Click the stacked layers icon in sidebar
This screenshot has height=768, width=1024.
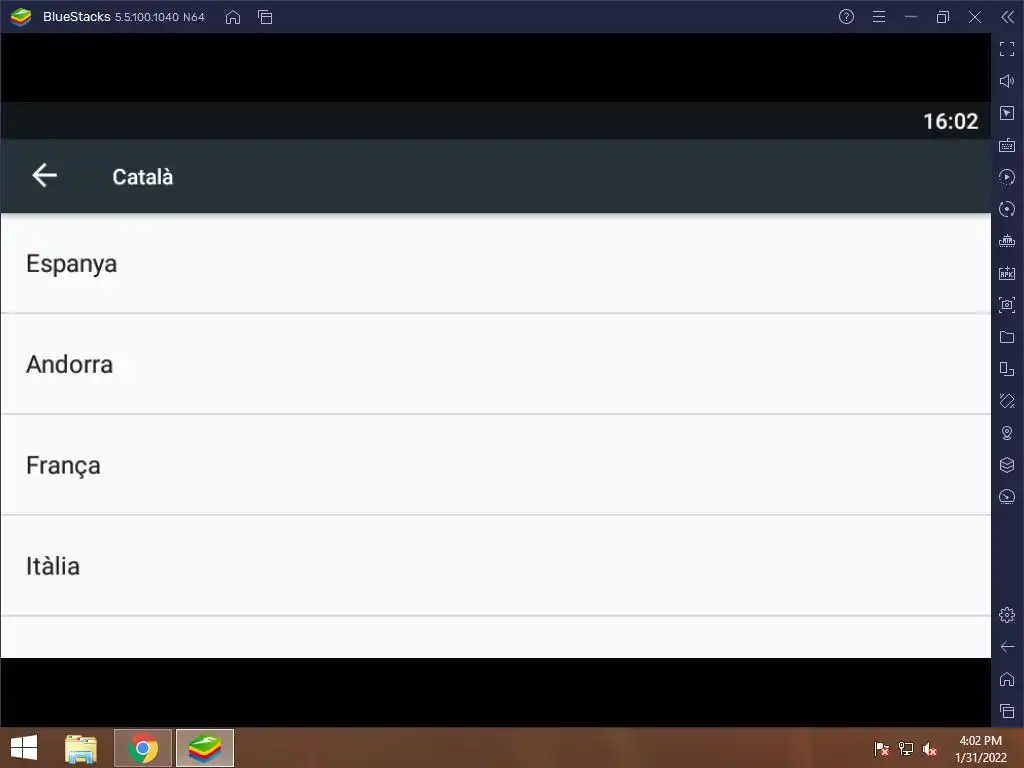(x=1007, y=465)
